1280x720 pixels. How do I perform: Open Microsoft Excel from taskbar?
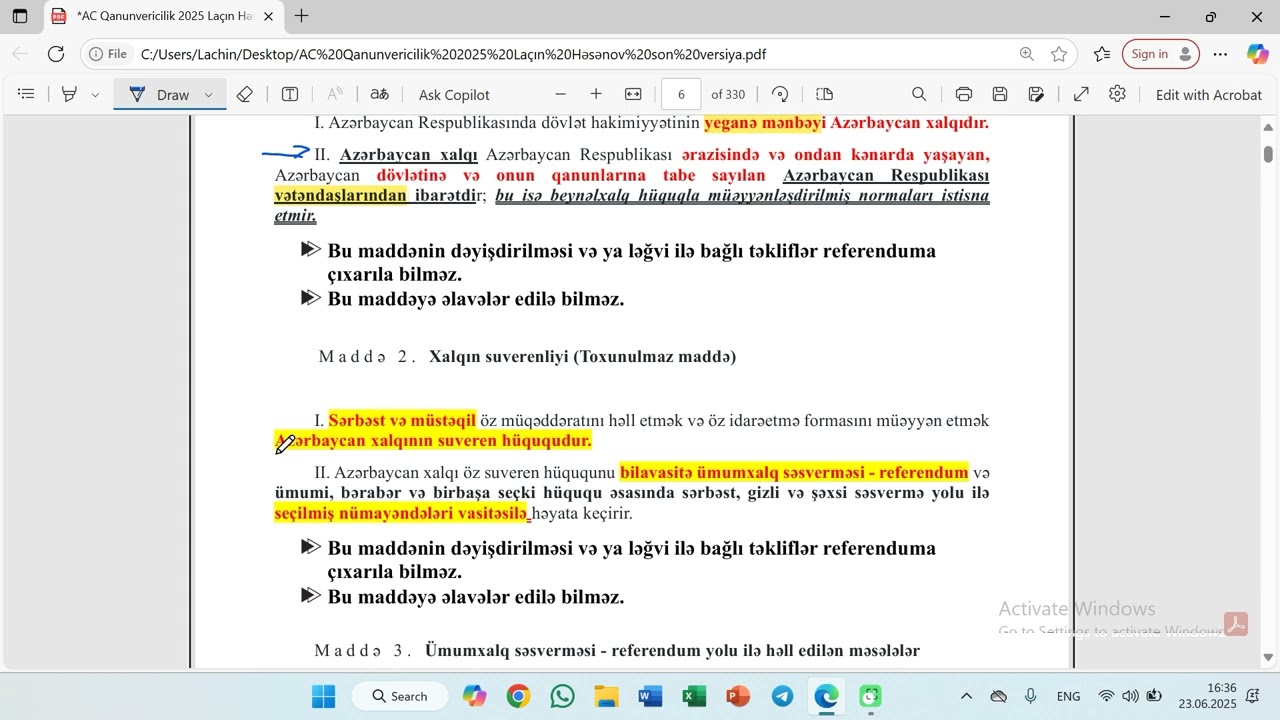pos(694,696)
